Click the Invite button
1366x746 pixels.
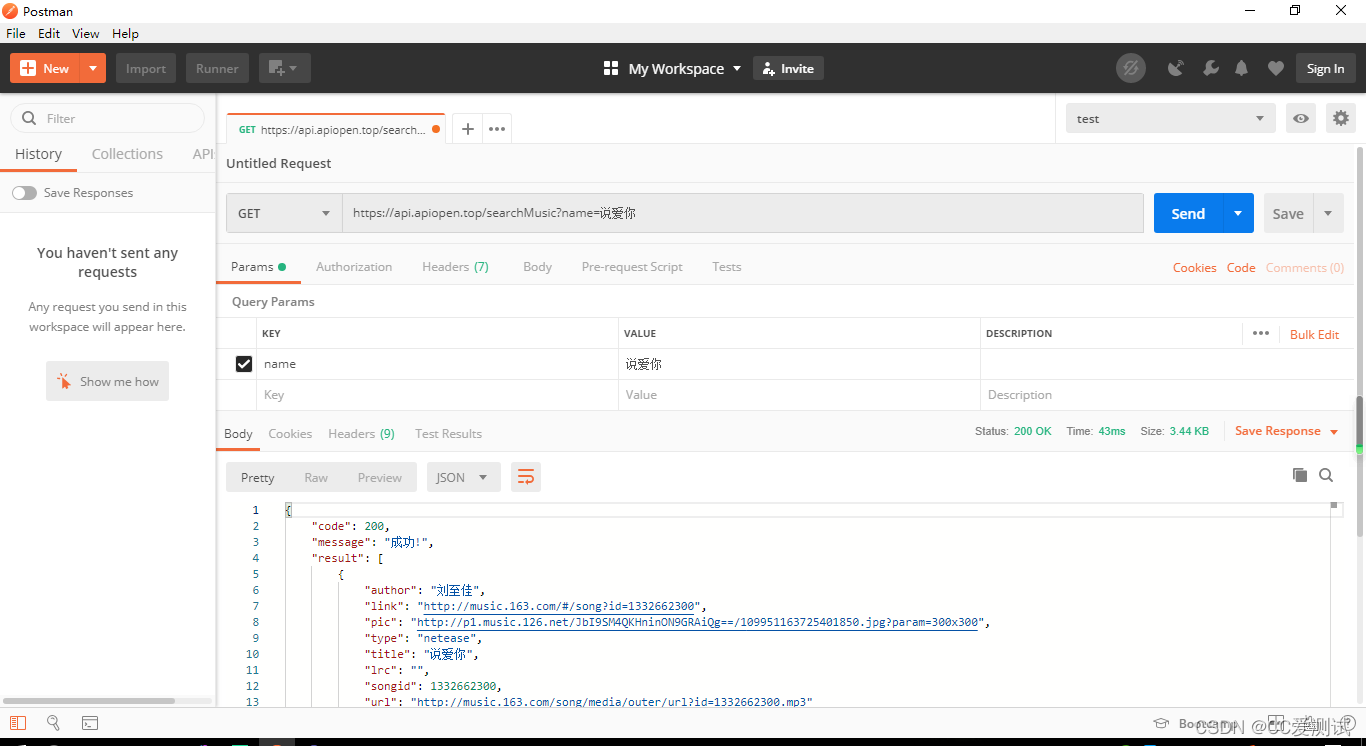(788, 68)
